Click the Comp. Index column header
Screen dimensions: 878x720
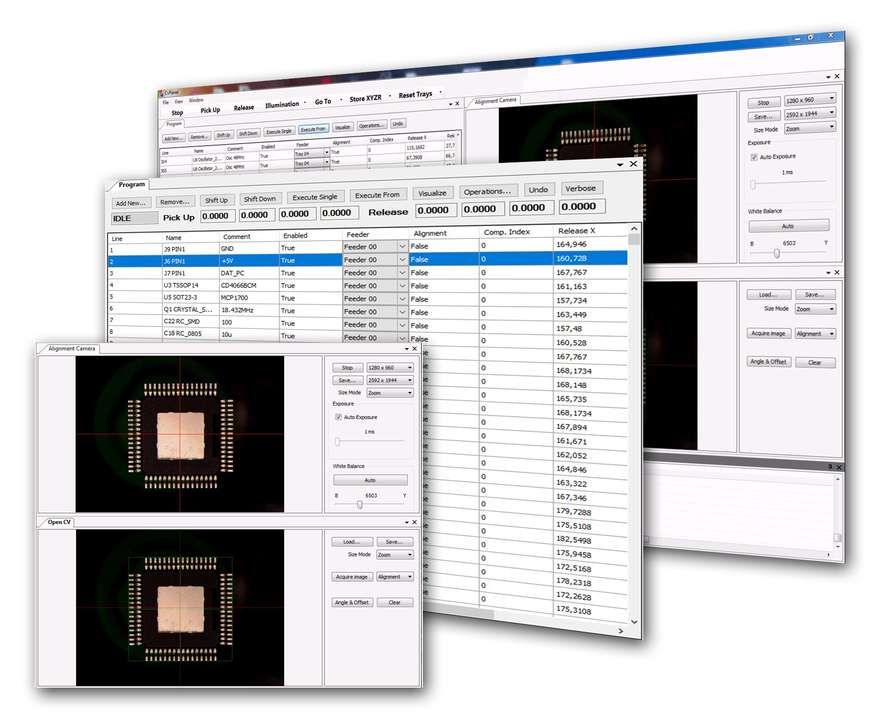(506, 232)
